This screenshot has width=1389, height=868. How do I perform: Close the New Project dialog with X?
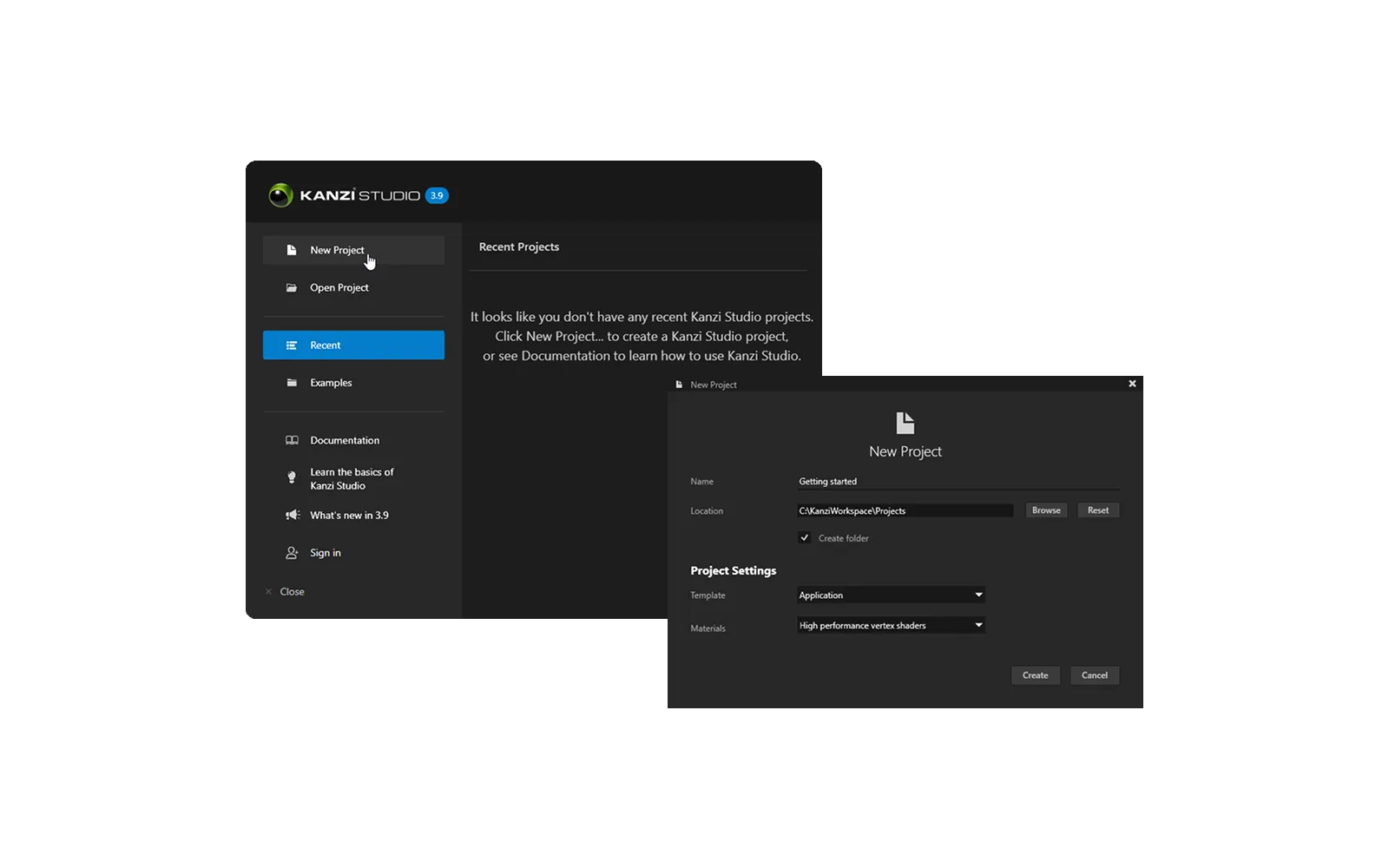pyautogui.click(x=1132, y=384)
